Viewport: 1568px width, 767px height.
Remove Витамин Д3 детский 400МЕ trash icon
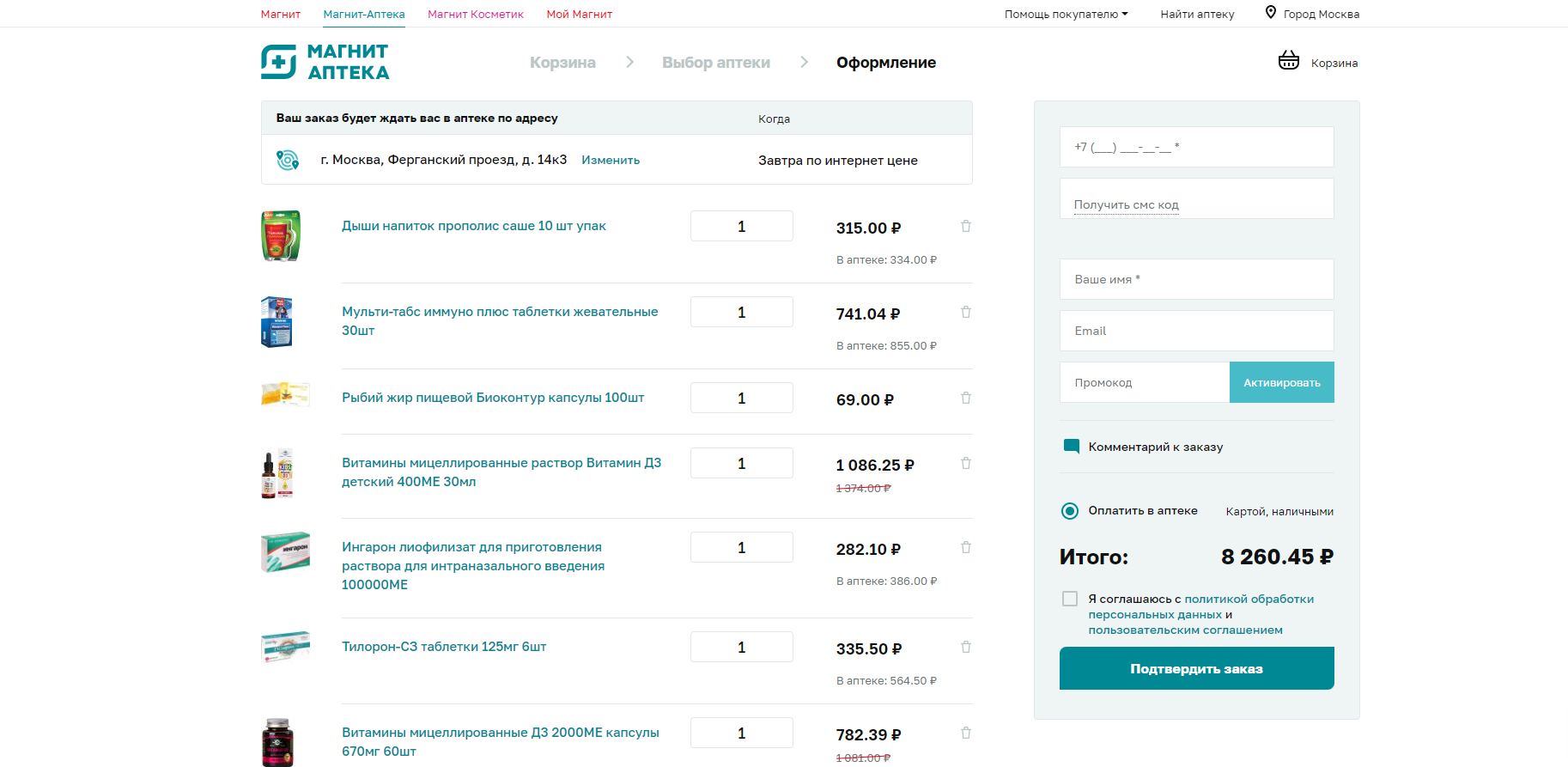(x=966, y=463)
